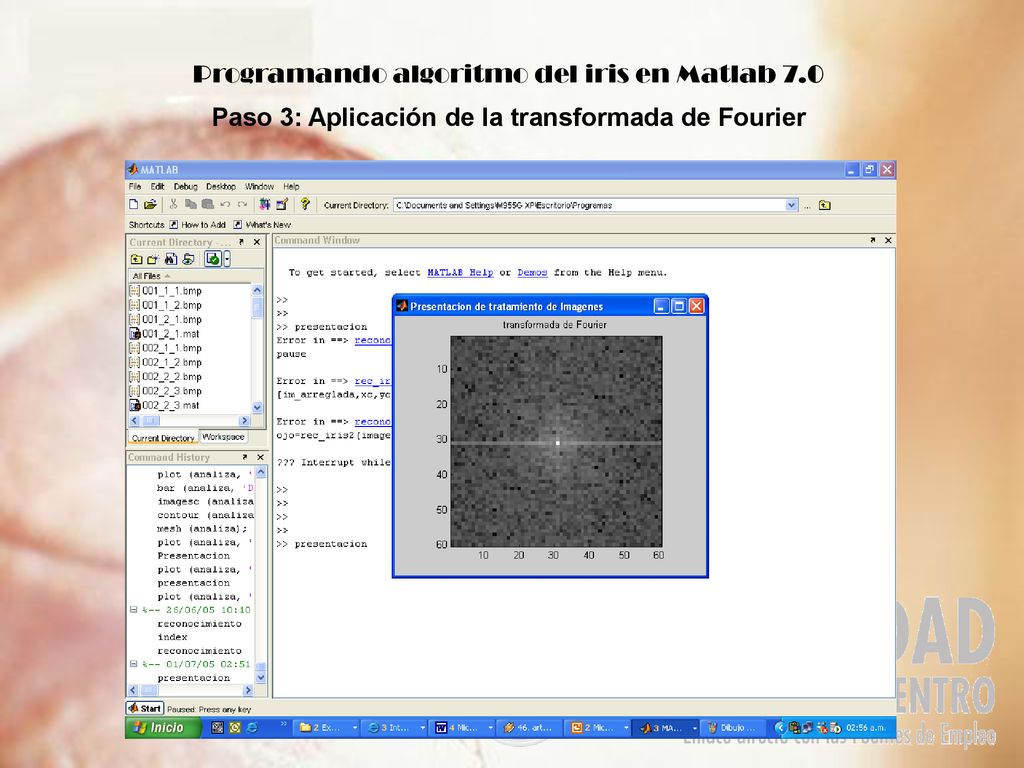Find files using the binoculars icon

point(170,259)
